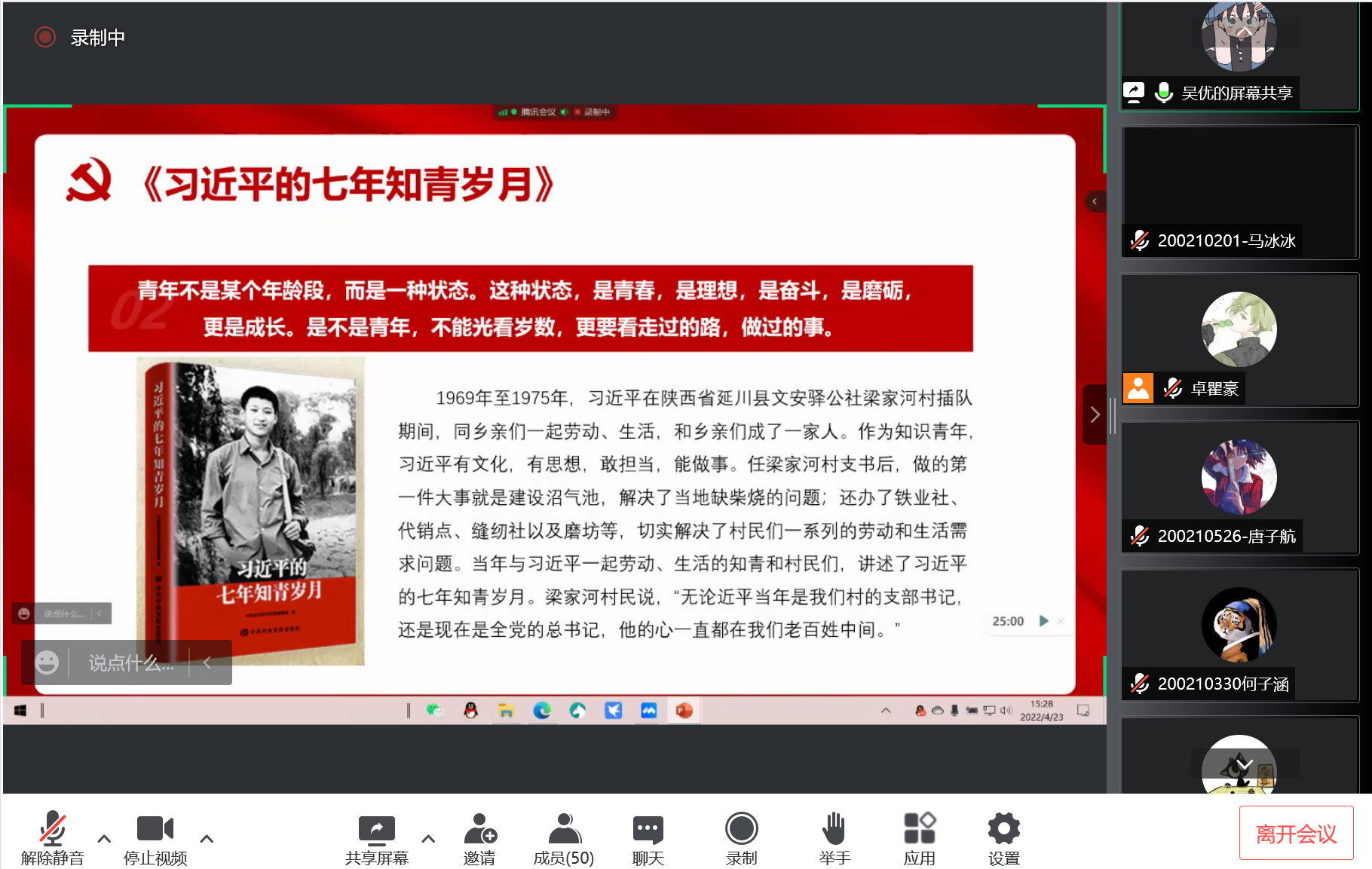Open meeting 设置 settings
This screenshot has height=869, width=1372.
coord(1003,828)
